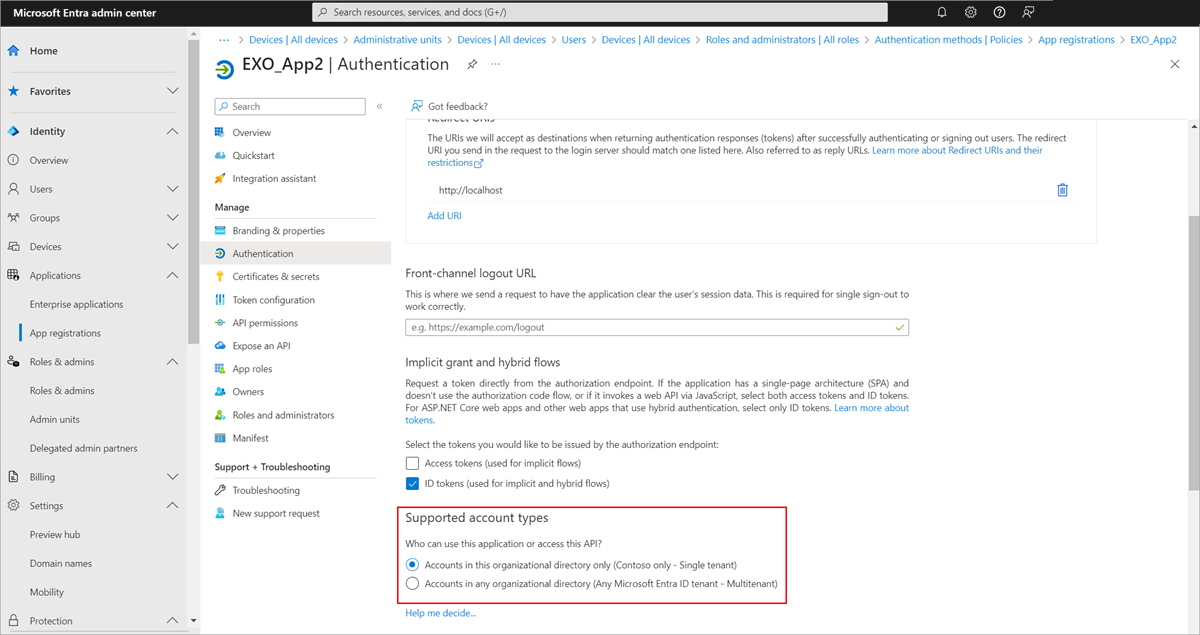
Task: Collapse the resource menu with double chevron
Action: tap(380, 106)
